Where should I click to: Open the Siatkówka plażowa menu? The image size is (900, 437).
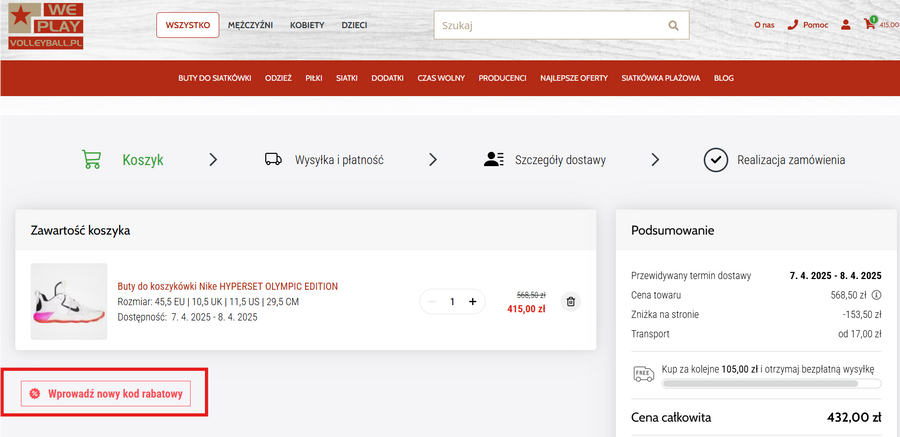(660, 78)
